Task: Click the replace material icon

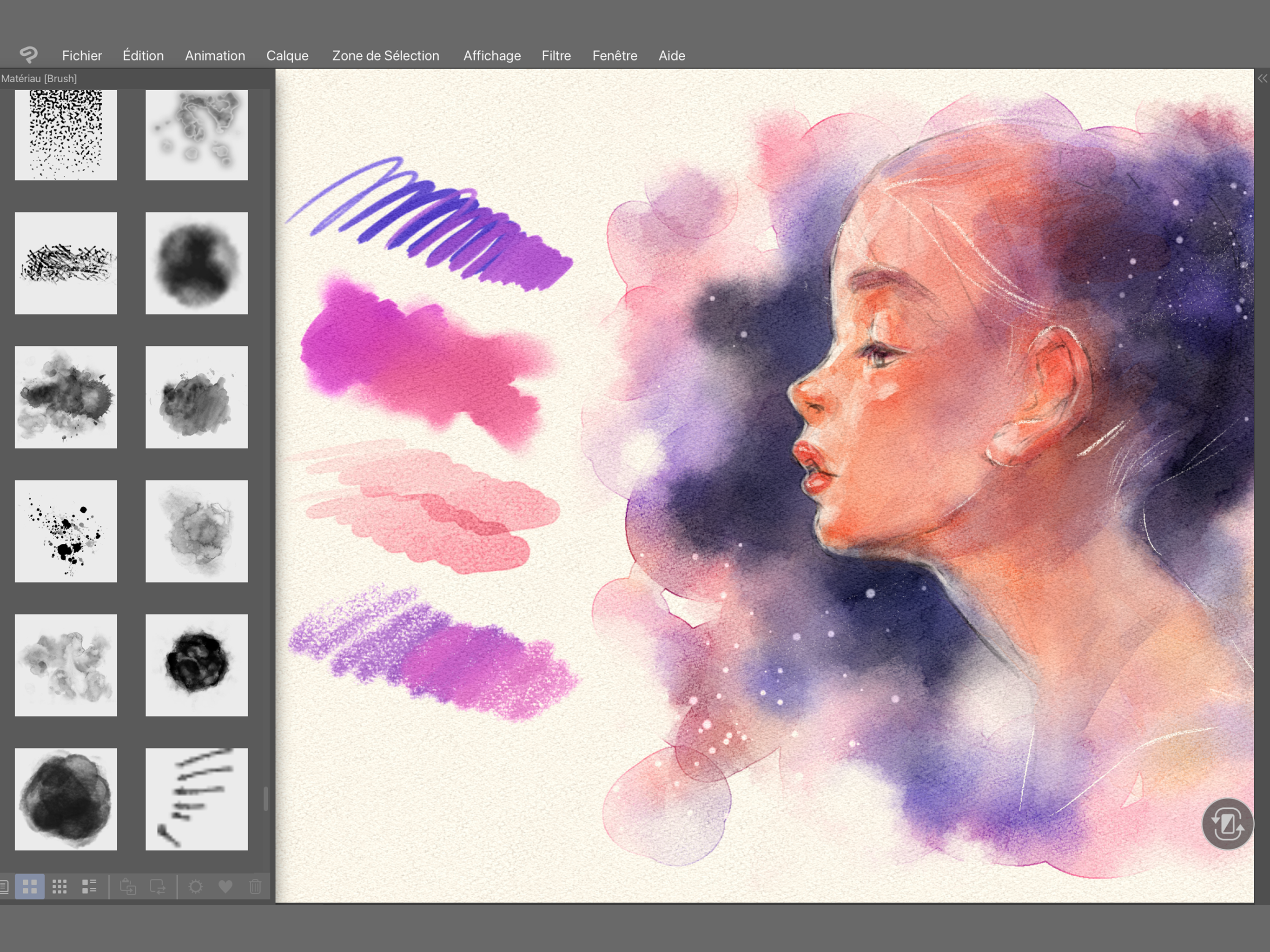Action: 158,886
